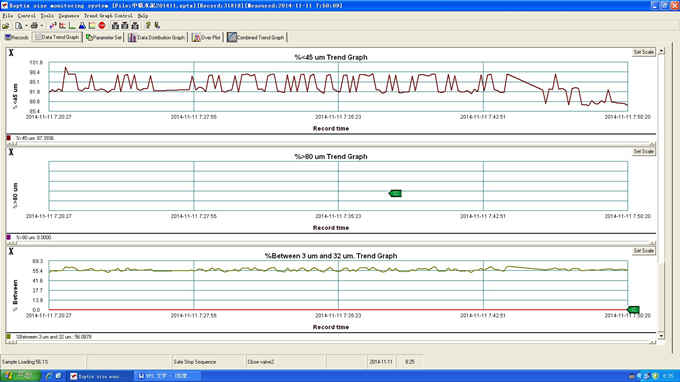Screen dimensions: 680x382
Task: Click the blue flask icon
Action: 82,26
